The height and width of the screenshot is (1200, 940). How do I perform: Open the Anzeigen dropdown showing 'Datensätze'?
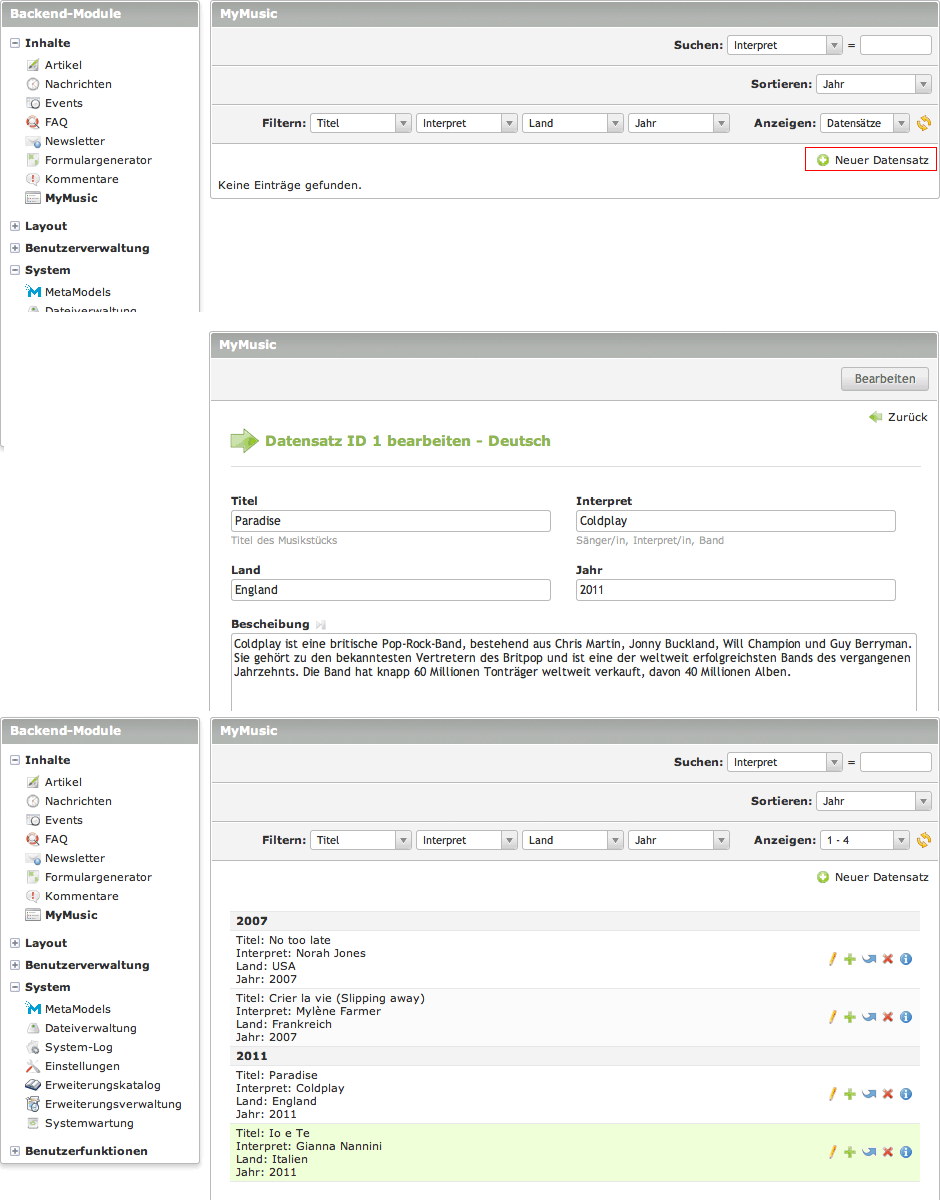coord(864,123)
